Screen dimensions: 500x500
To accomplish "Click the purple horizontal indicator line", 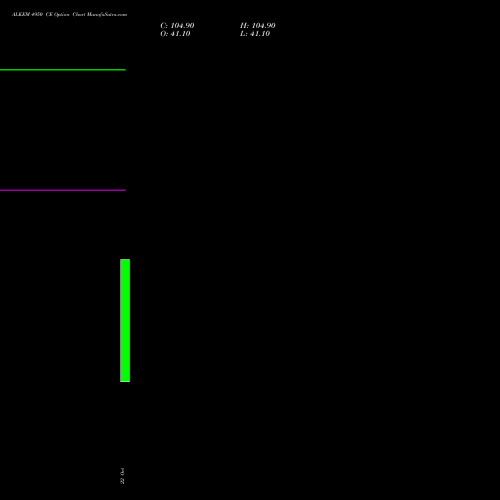I will 63,190.
